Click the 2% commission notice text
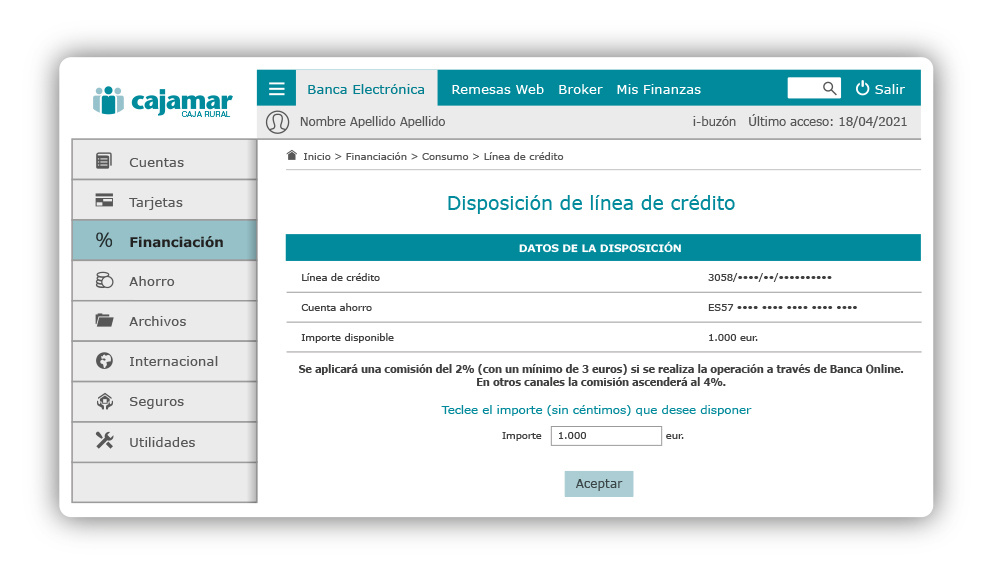 click(x=600, y=376)
